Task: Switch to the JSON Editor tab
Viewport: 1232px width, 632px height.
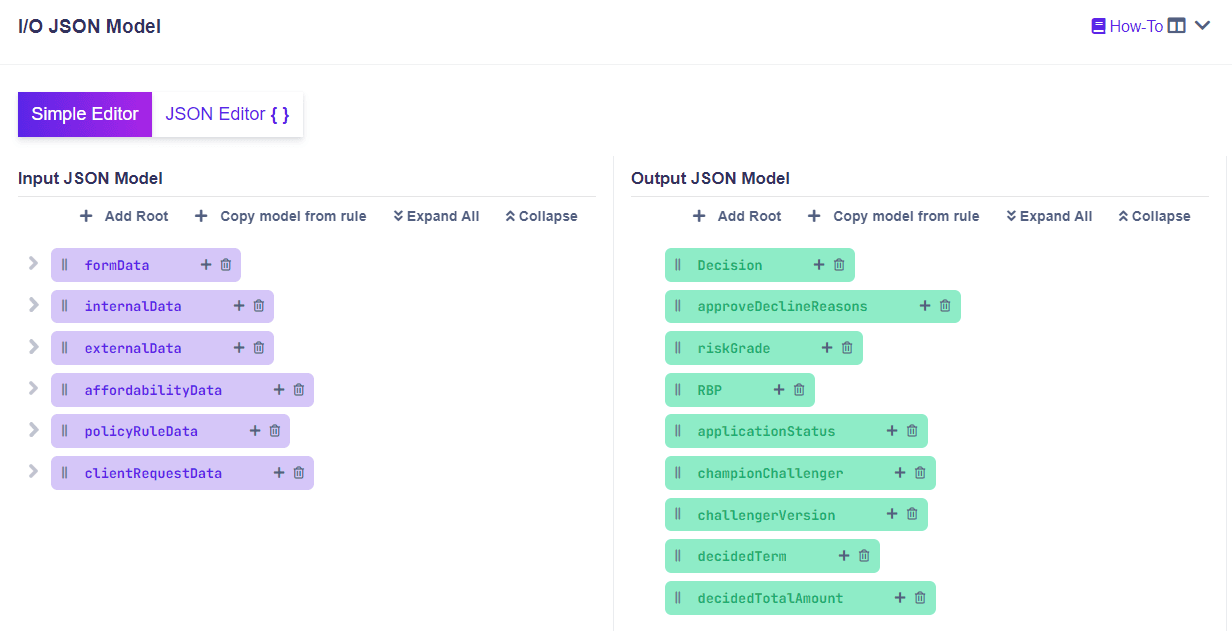Action: pos(227,114)
